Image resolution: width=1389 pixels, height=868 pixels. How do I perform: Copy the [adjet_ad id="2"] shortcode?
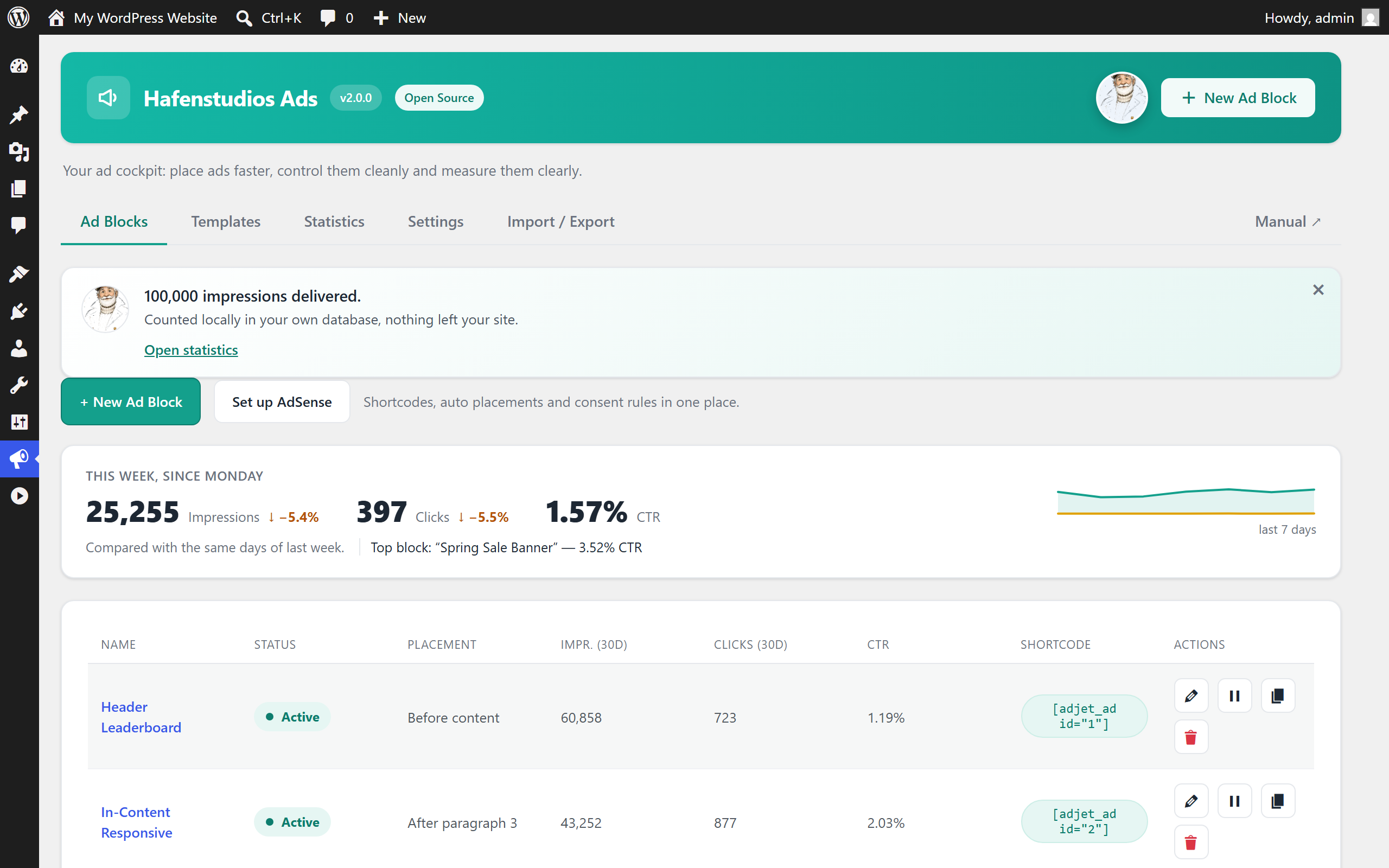coord(1084,821)
